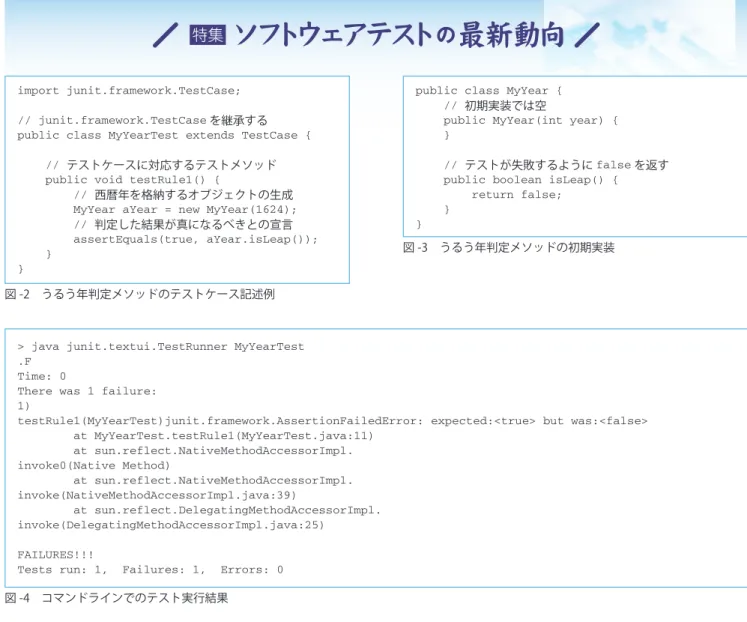Screen dimensions: 747x622
Task: Click line 'assertEquals(true, aYear.isLeap());'
Action: [x=195, y=240]
